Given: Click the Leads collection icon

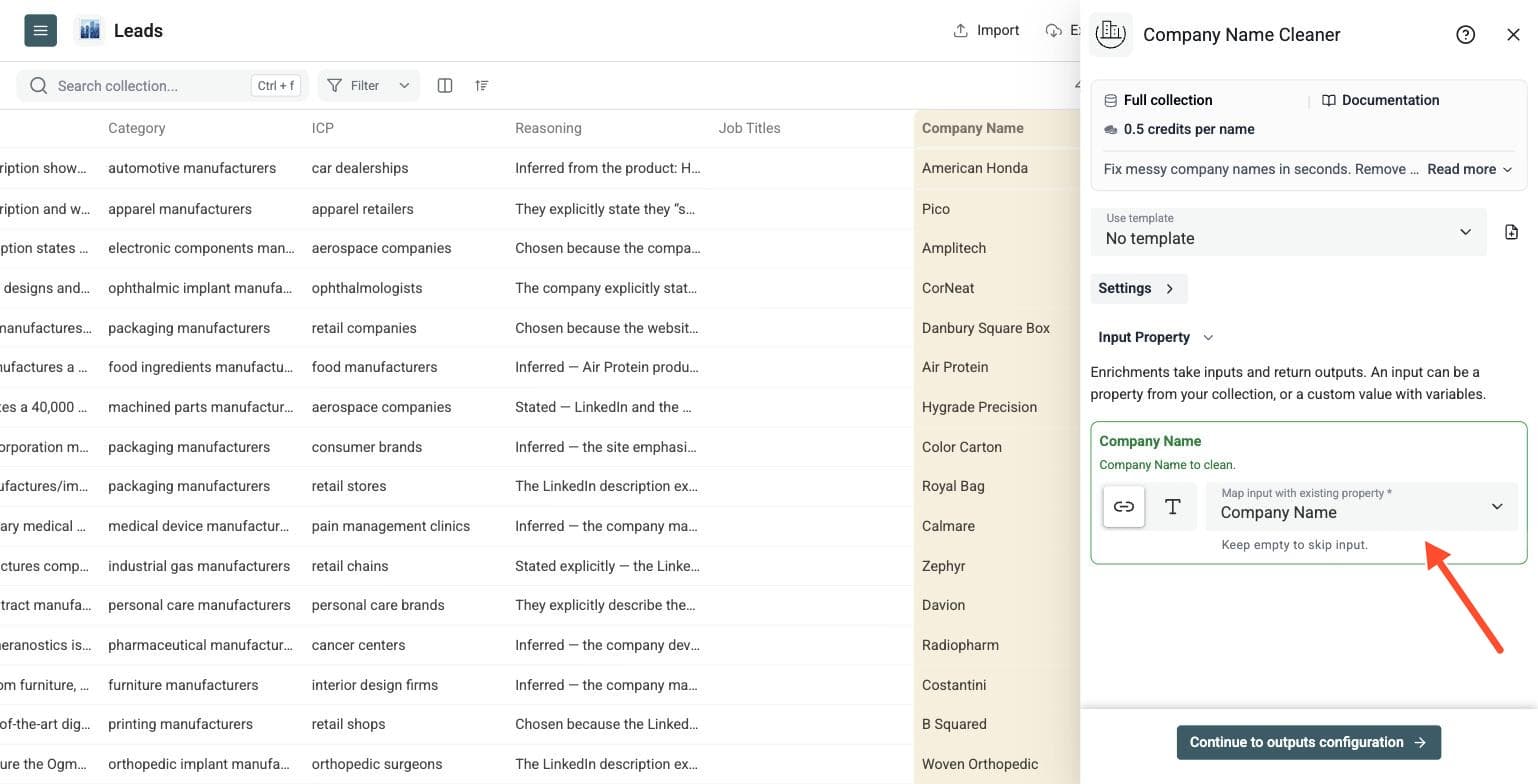Looking at the screenshot, I should [x=89, y=30].
